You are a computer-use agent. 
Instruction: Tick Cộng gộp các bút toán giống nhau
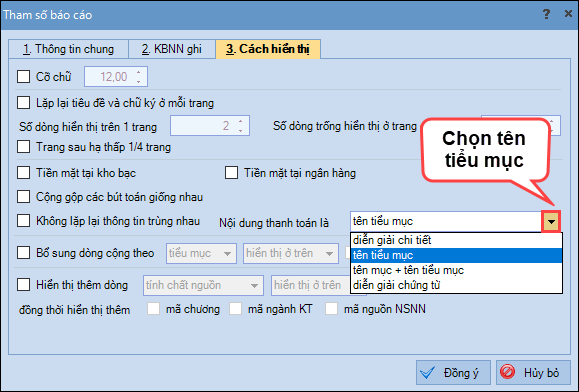(x=24, y=196)
